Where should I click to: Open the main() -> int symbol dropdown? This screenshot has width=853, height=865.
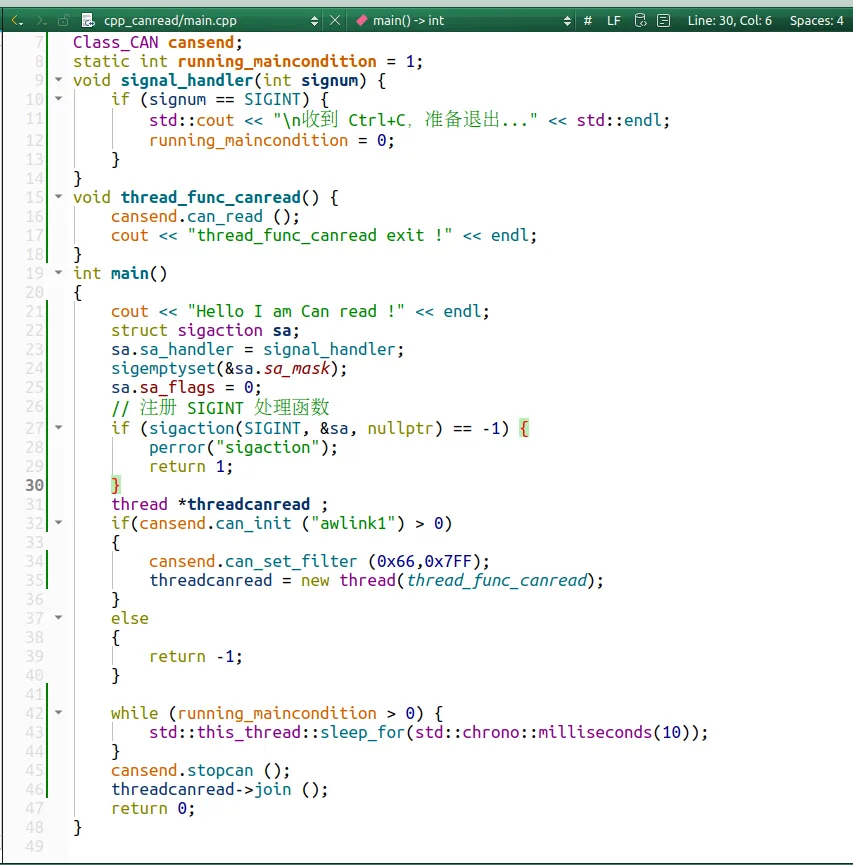tap(567, 21)
